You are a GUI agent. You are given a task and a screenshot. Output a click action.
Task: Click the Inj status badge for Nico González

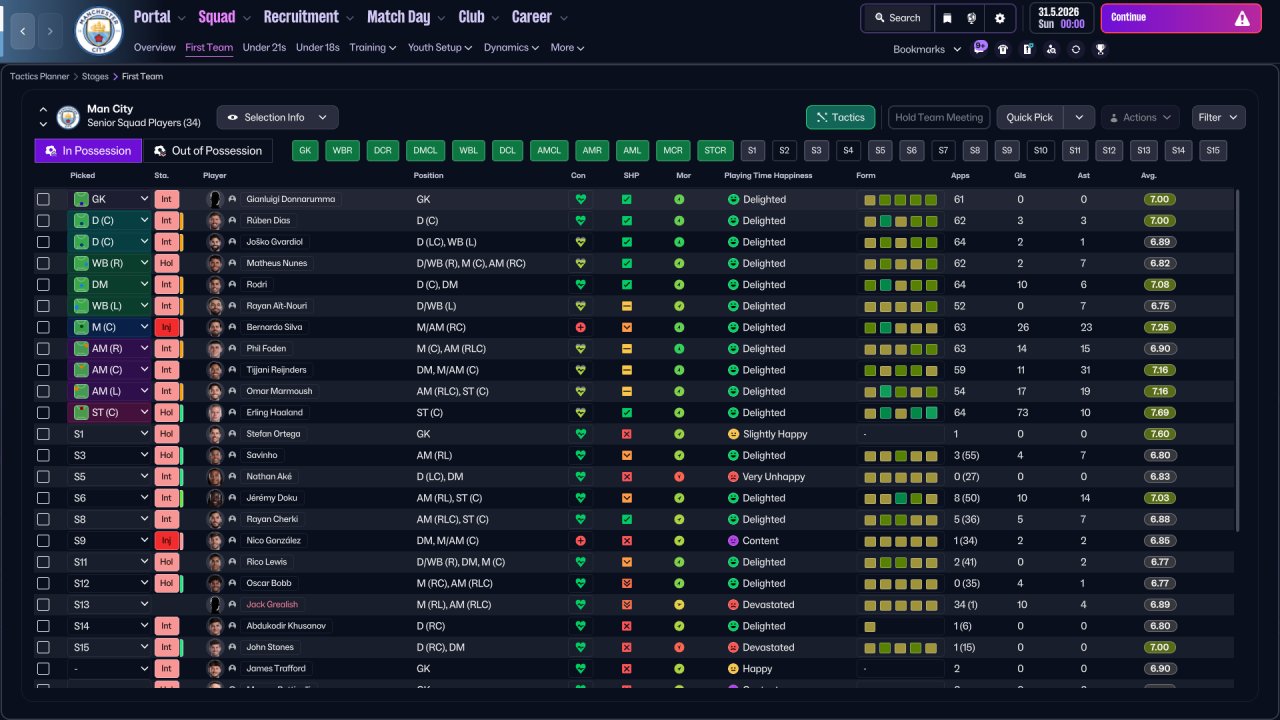click(x=166, y=541)
